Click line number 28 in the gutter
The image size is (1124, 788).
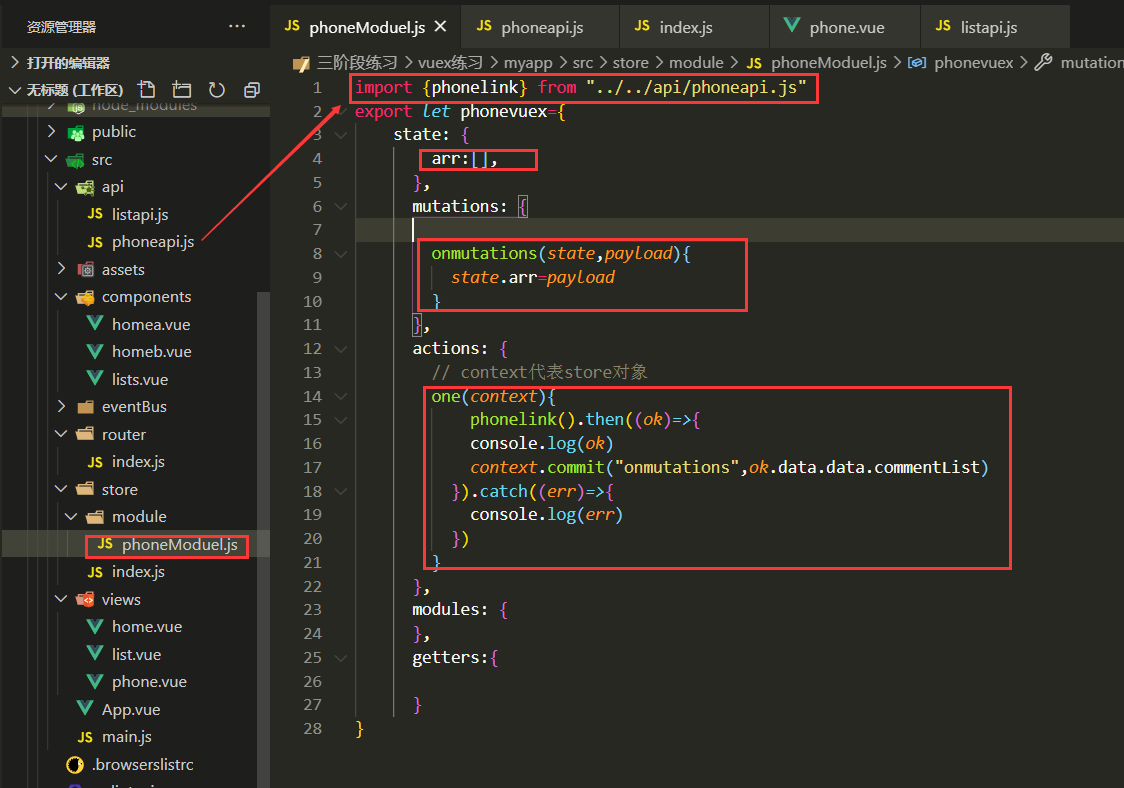[313, 728]
